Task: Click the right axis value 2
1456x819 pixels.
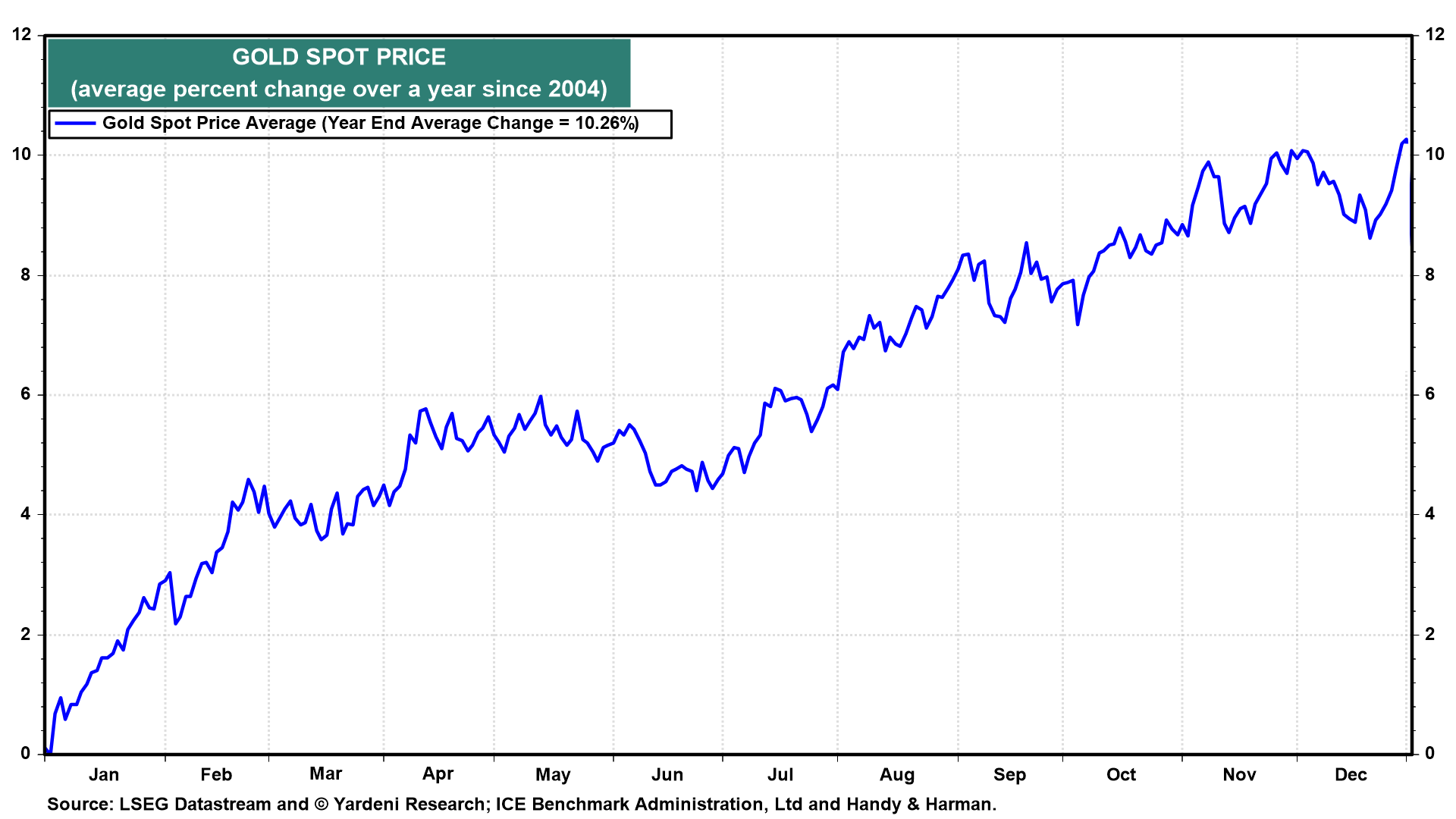Action: (x=1429, y=634)
